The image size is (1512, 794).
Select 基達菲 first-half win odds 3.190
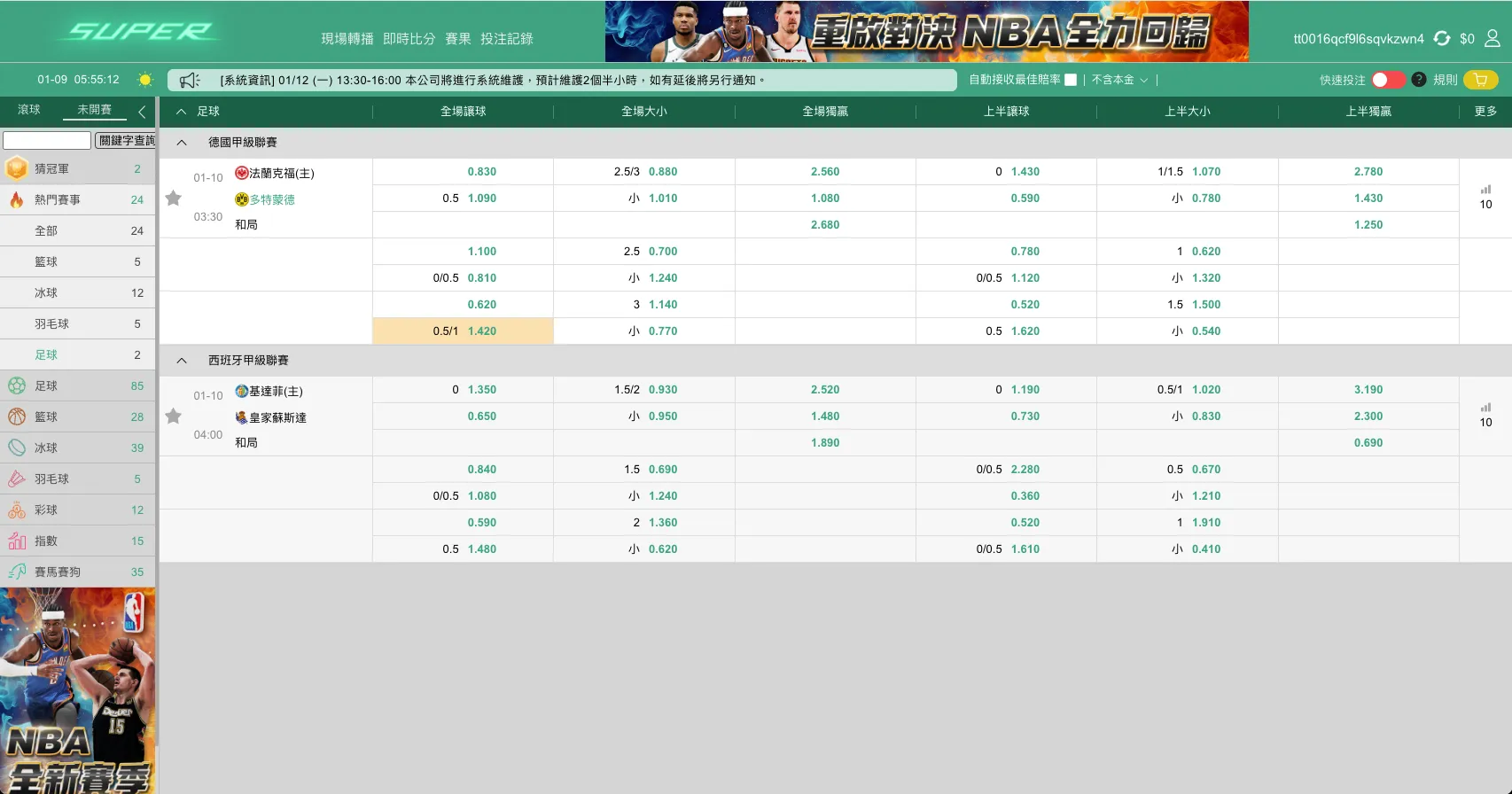pos(1368,390)
